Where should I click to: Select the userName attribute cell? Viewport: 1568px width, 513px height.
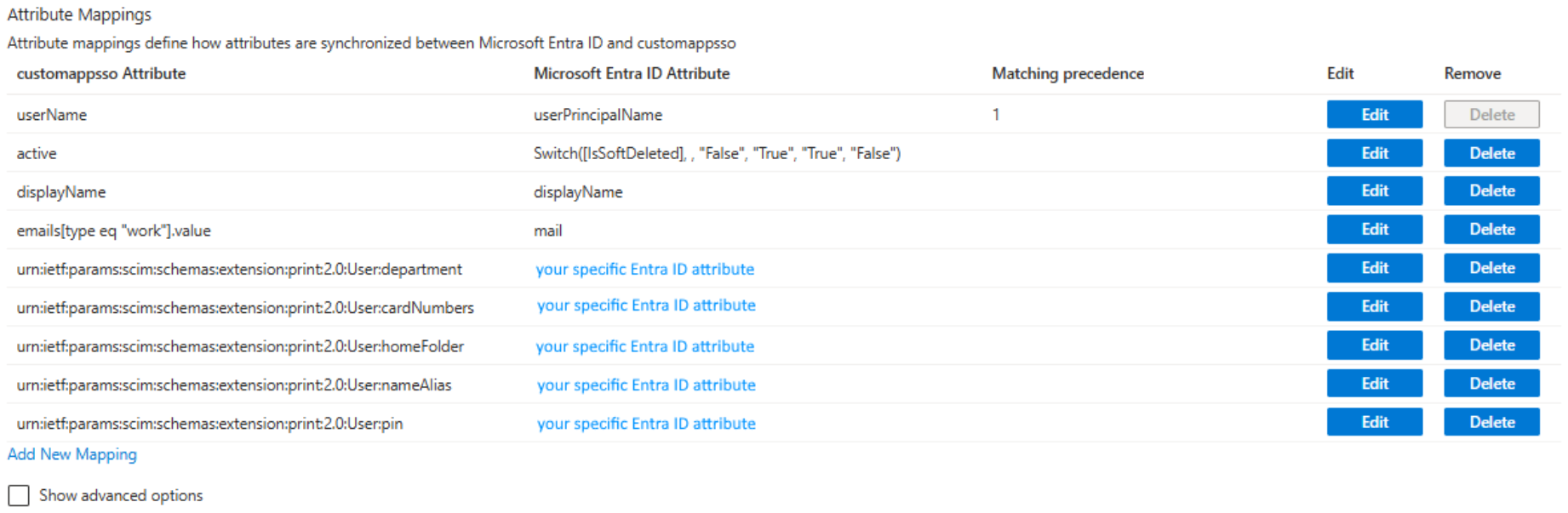click(x=52, y=115)
